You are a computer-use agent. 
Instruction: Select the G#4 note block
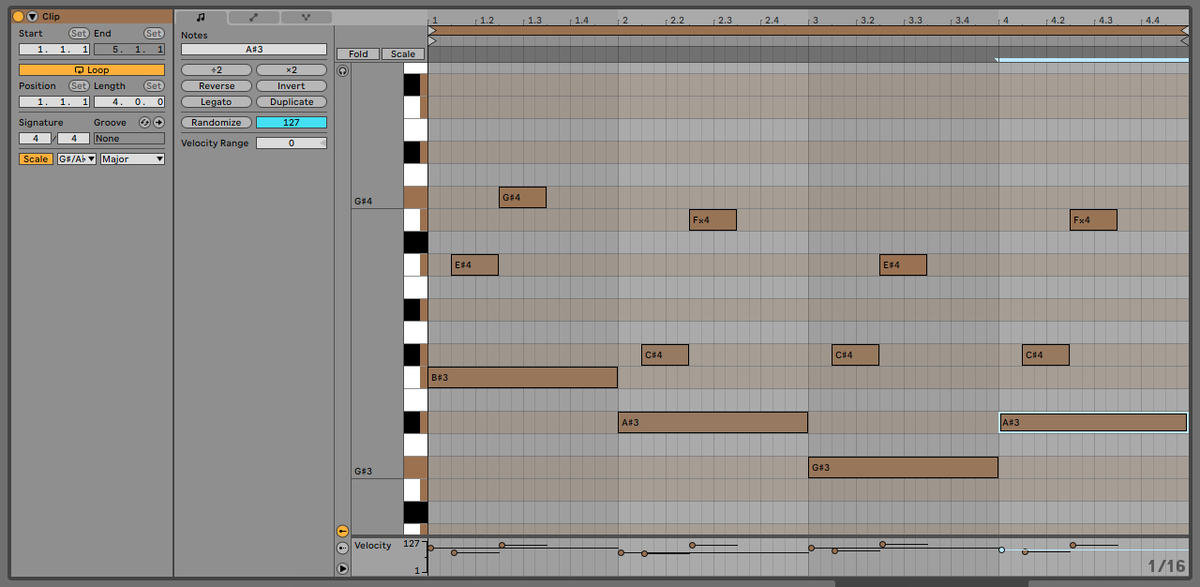tap(522, 197)
